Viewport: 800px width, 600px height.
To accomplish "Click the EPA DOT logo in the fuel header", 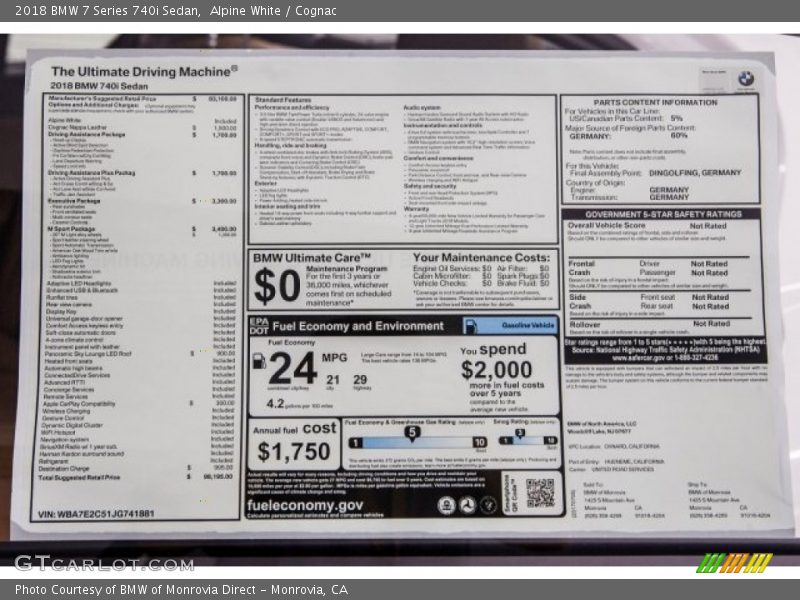I will pos(259,326).
